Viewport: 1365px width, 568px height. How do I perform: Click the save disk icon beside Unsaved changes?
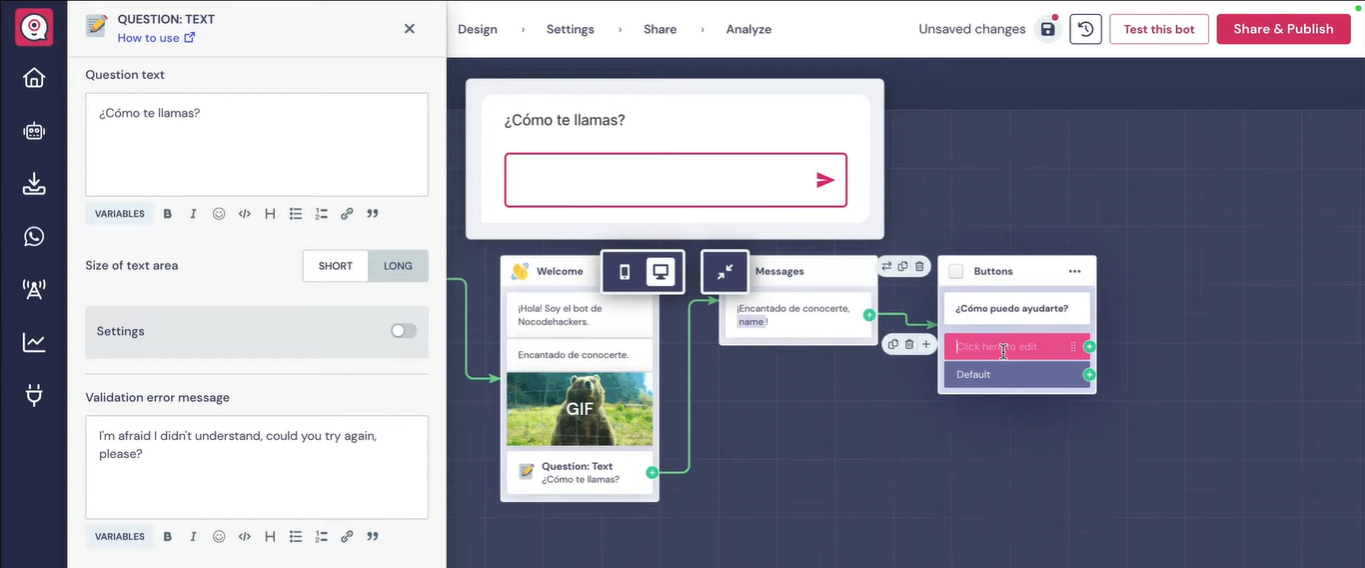pos(1047,29)
